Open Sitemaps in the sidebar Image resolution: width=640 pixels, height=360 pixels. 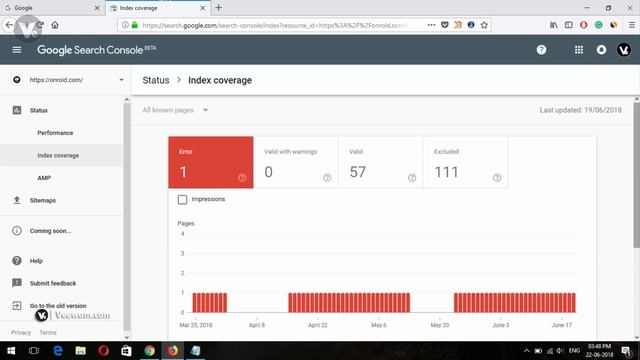coord(42,200)
